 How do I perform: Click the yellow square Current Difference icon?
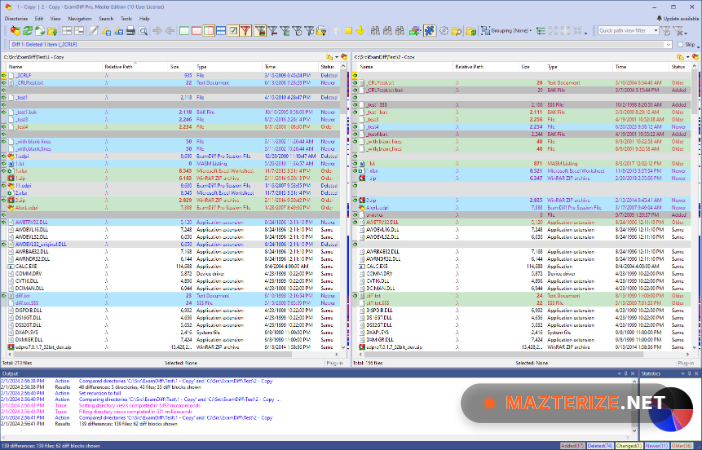pos(348,30)
